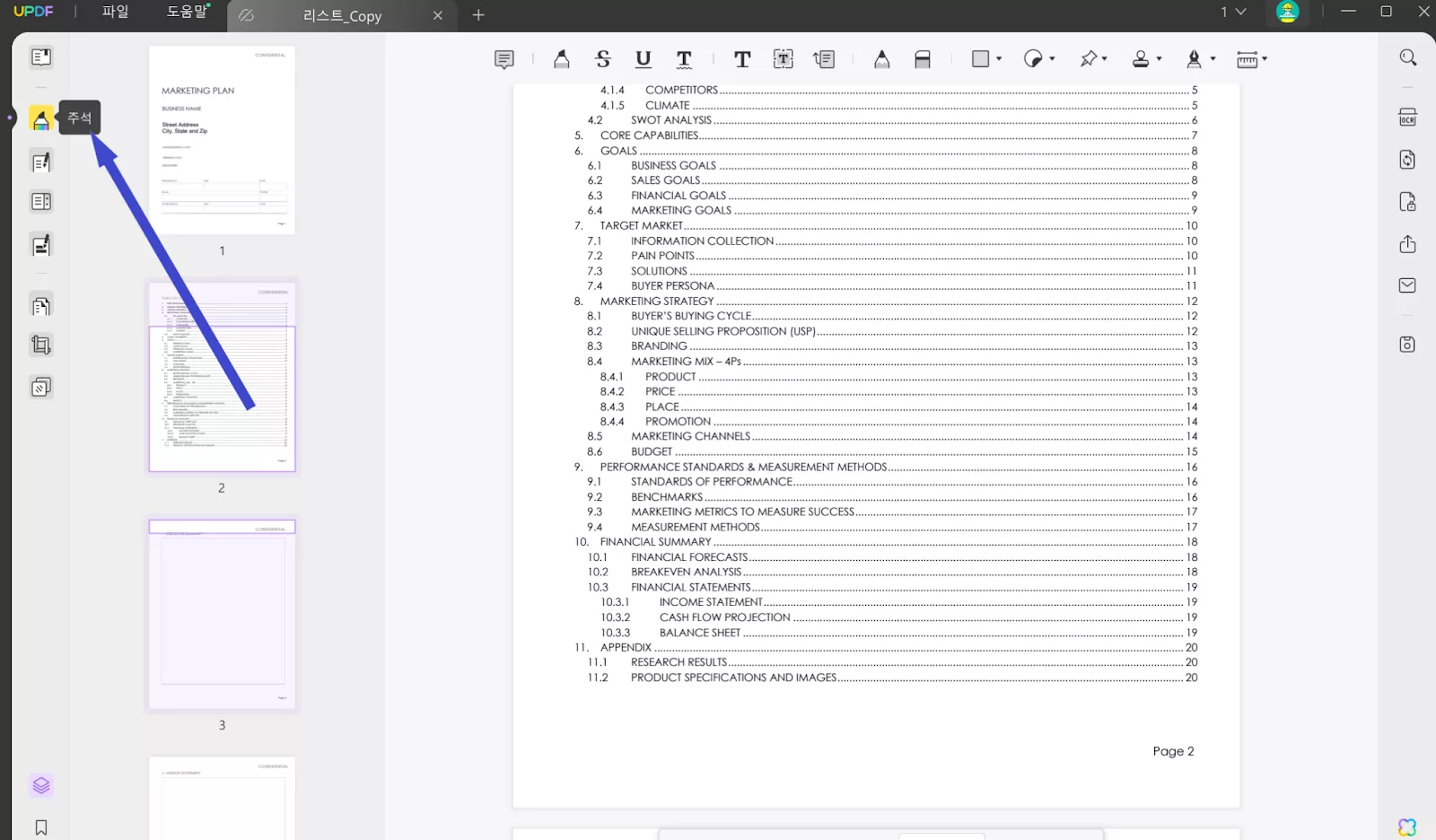
Task: Select the highlighted Comment (주석) mode icon
Action: (x=41, y=118)
